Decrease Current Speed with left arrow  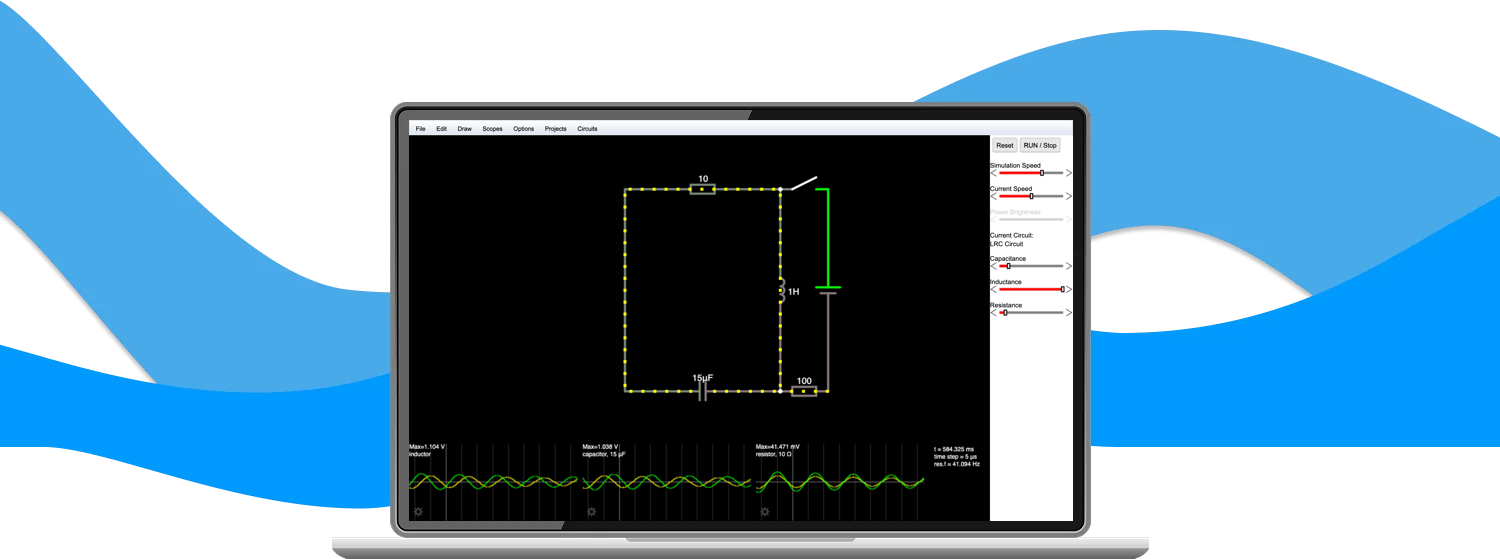tap(994, 196)
